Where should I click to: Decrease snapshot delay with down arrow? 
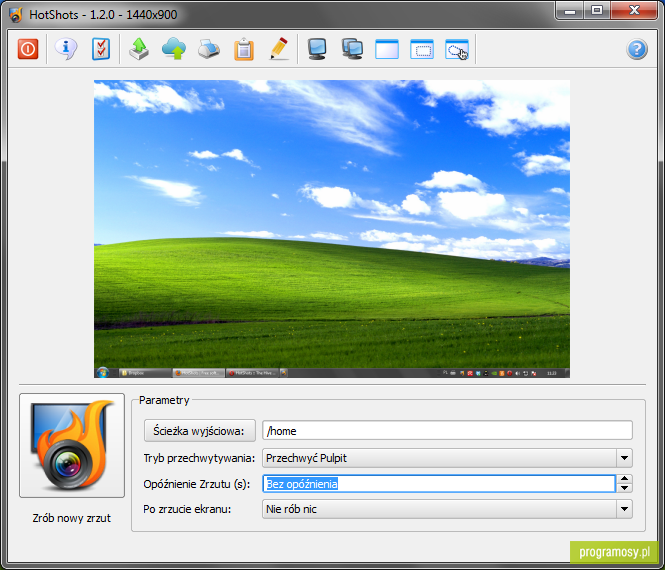click(x=624, y=488)
